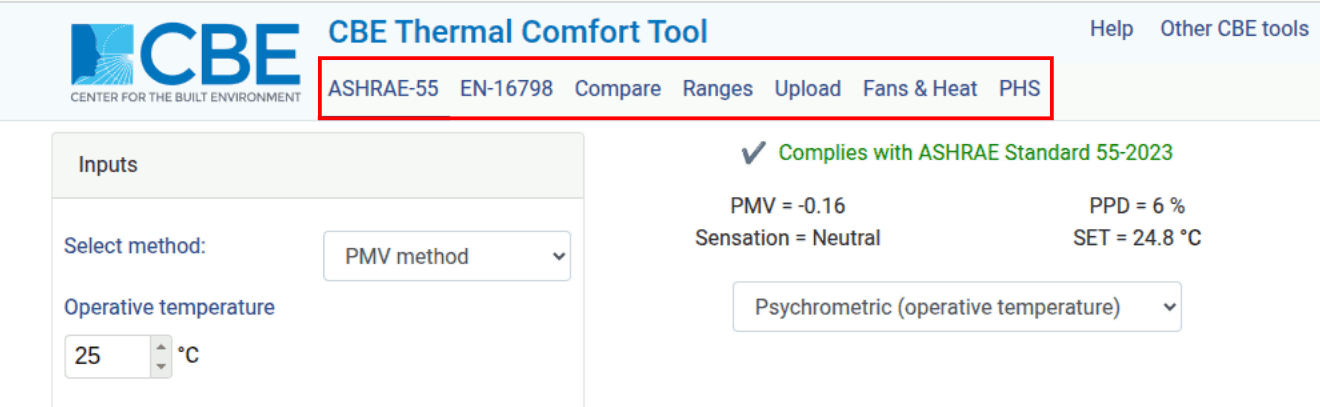Open the Select method dropdown
The width and height of the screenshot is (1320, 407).
click(x=447, y=256)
